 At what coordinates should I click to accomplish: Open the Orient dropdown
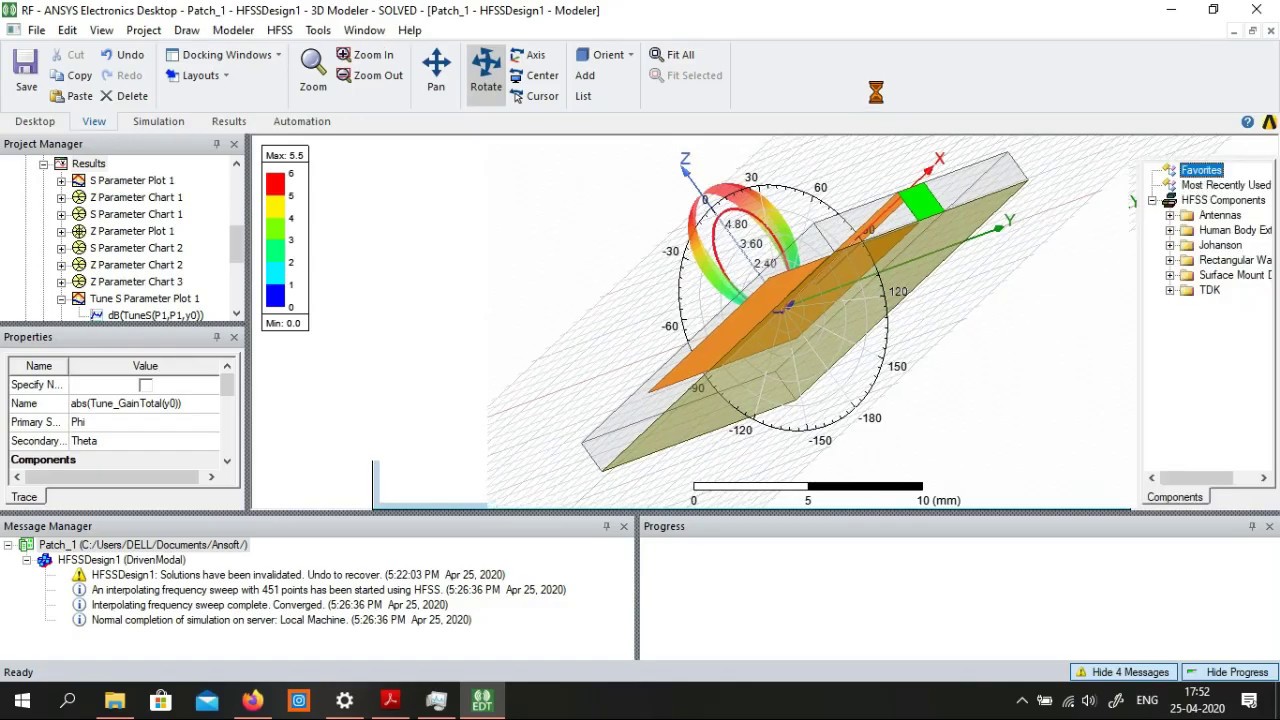click(x=604, y=55)
